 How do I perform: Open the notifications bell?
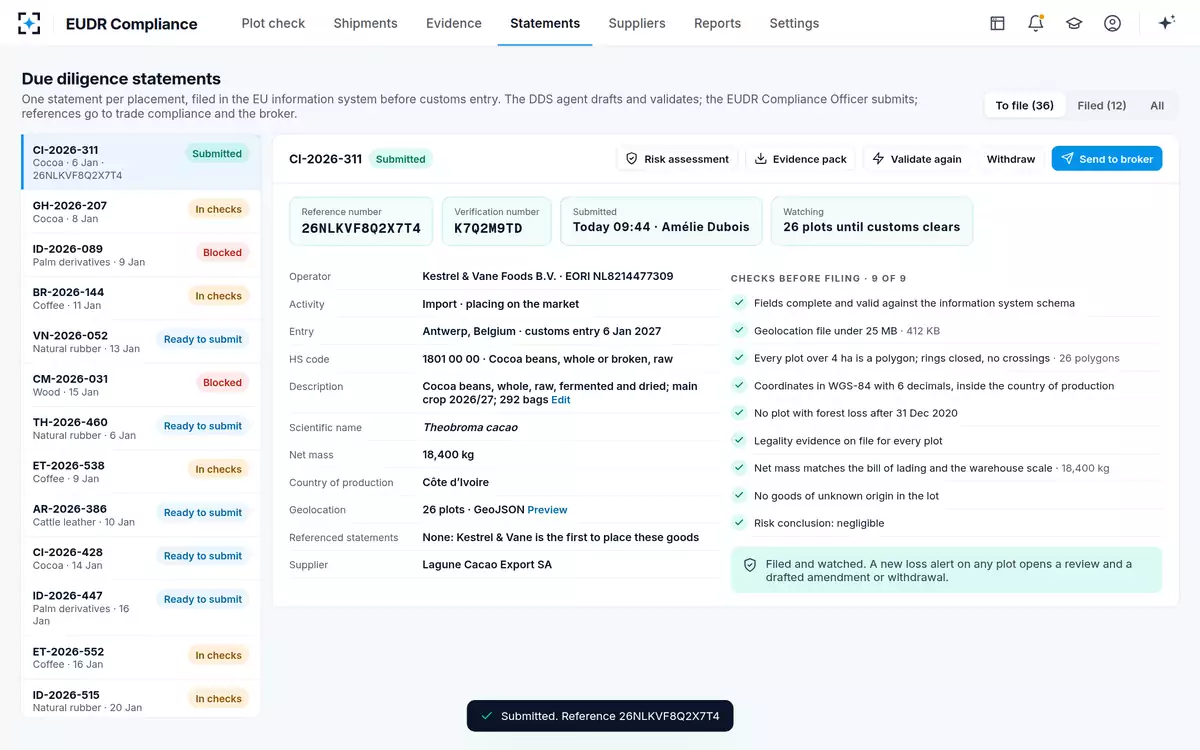(1036, 23)
